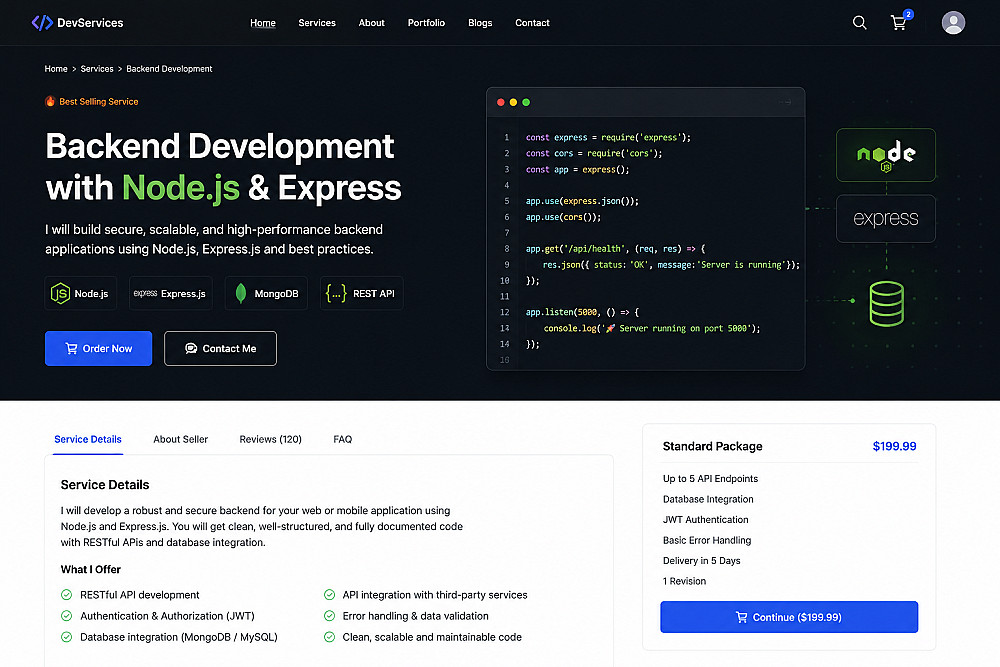The image size is (1000, 667).
Task: Open the Reviews (120) tab
Action: click(270, 439)
